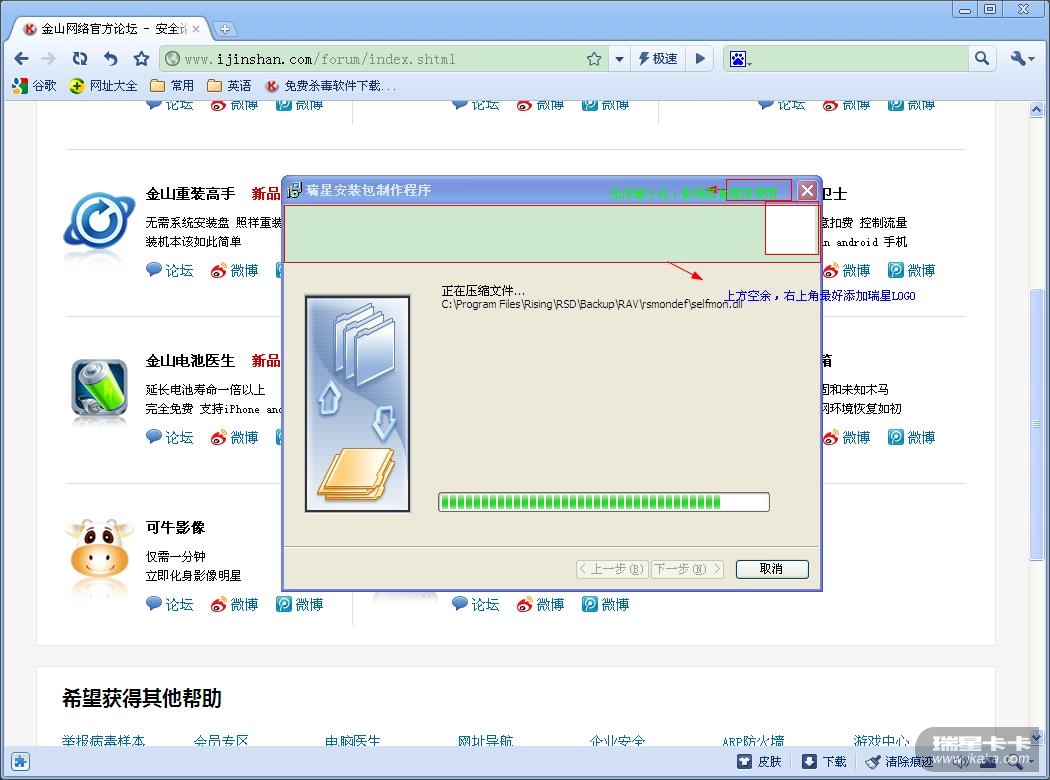The height and width of the screenshot is (780, 1050).
Task: Click the puzzle-piece plugin icon in status bar
Action: [20, 761]
